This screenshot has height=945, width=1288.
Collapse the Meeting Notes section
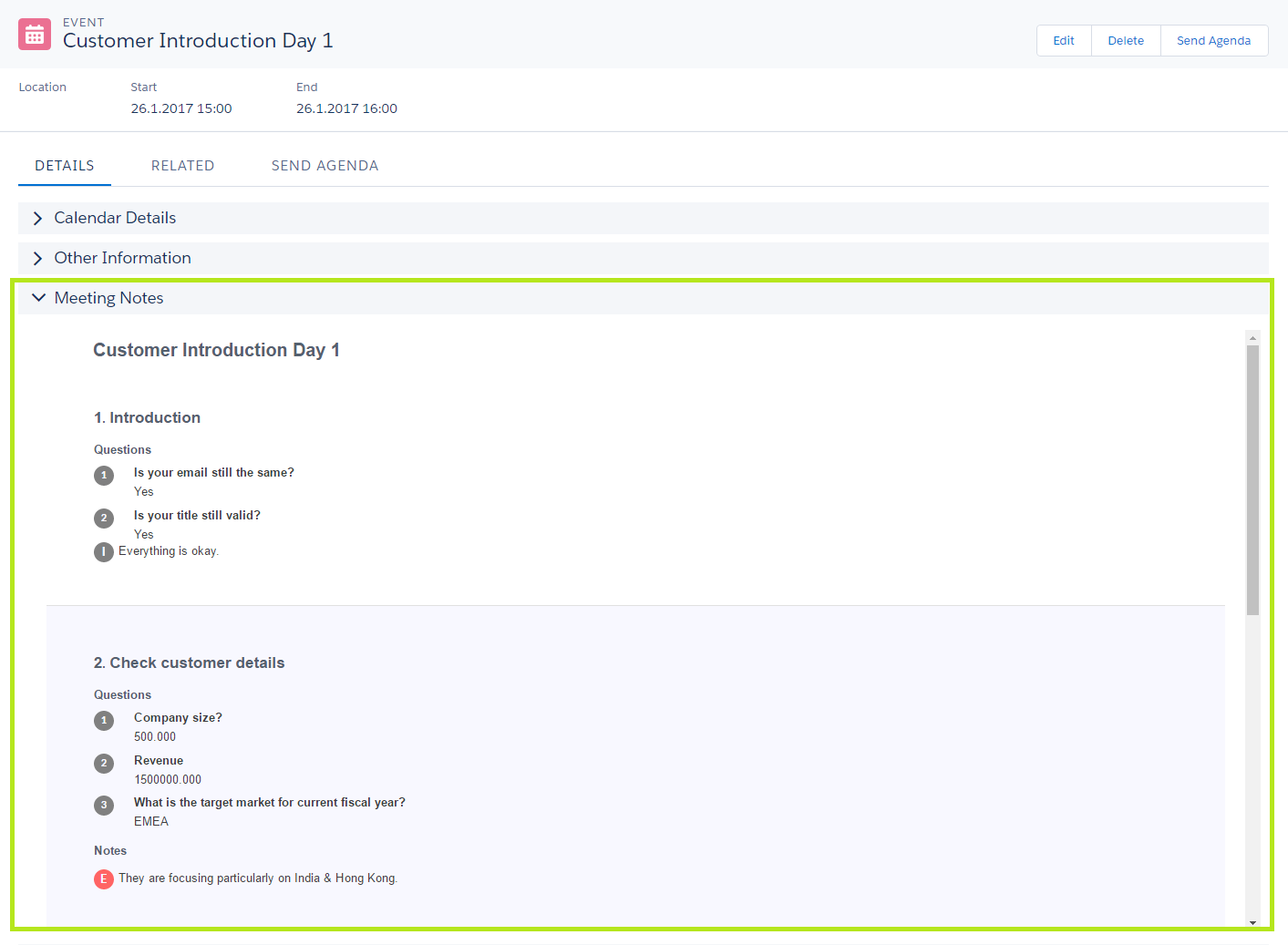644,298
